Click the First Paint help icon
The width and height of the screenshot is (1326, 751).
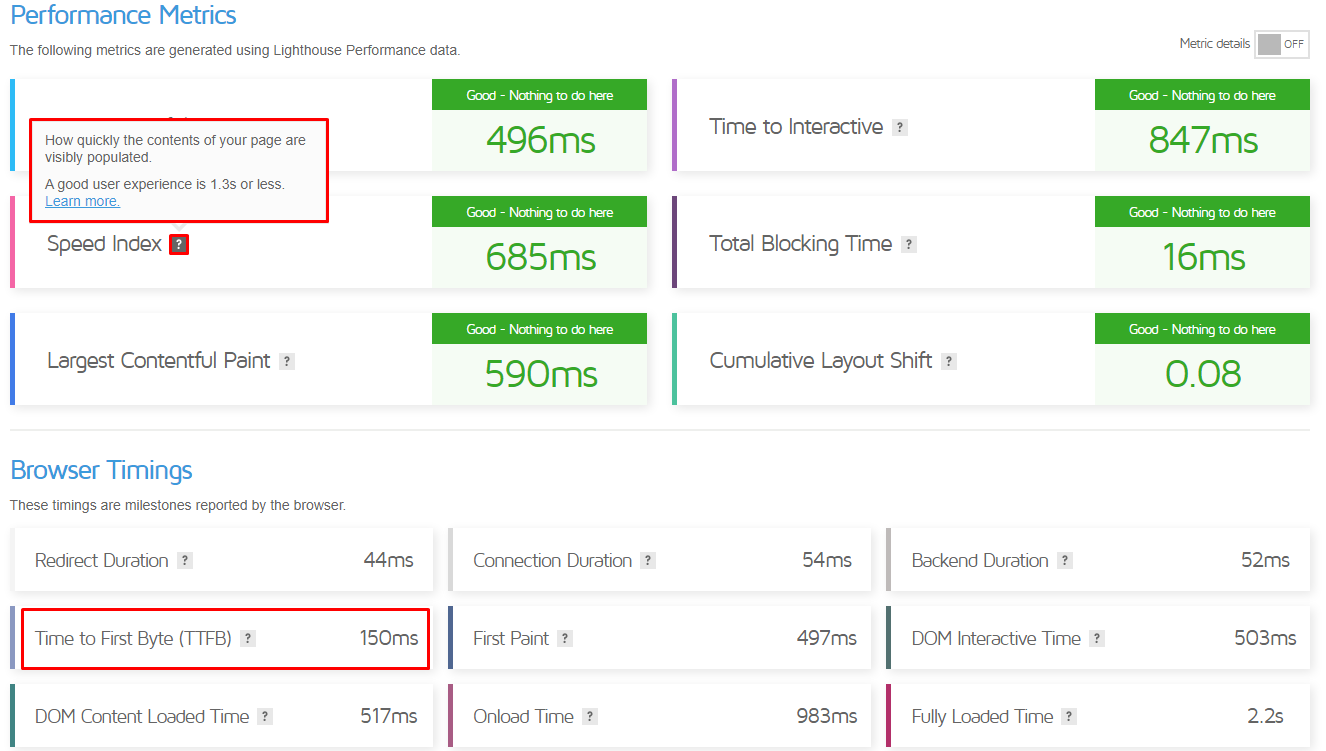(x=565, y=638)
